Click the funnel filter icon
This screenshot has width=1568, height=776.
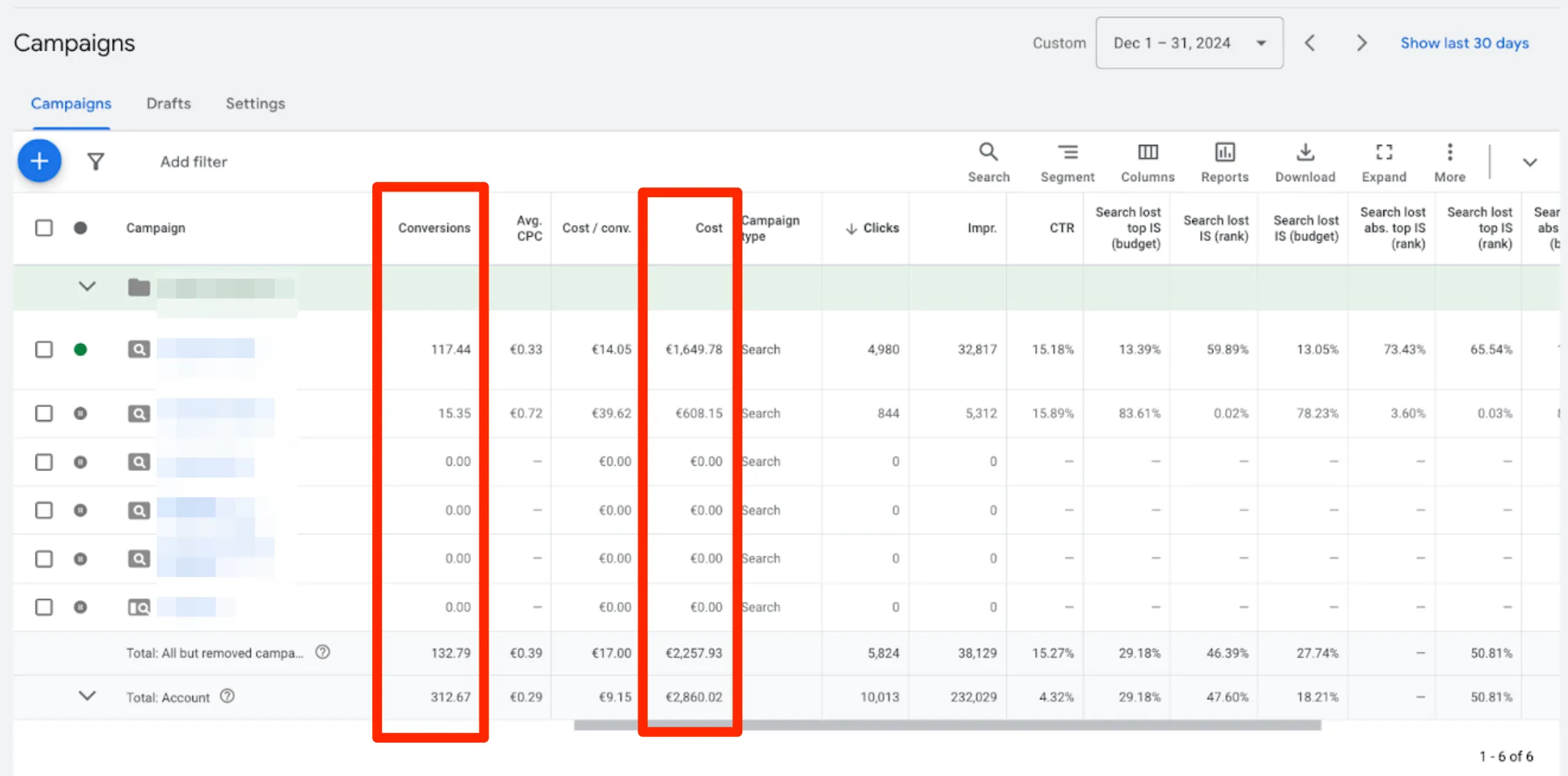click(x=95, y=162)
